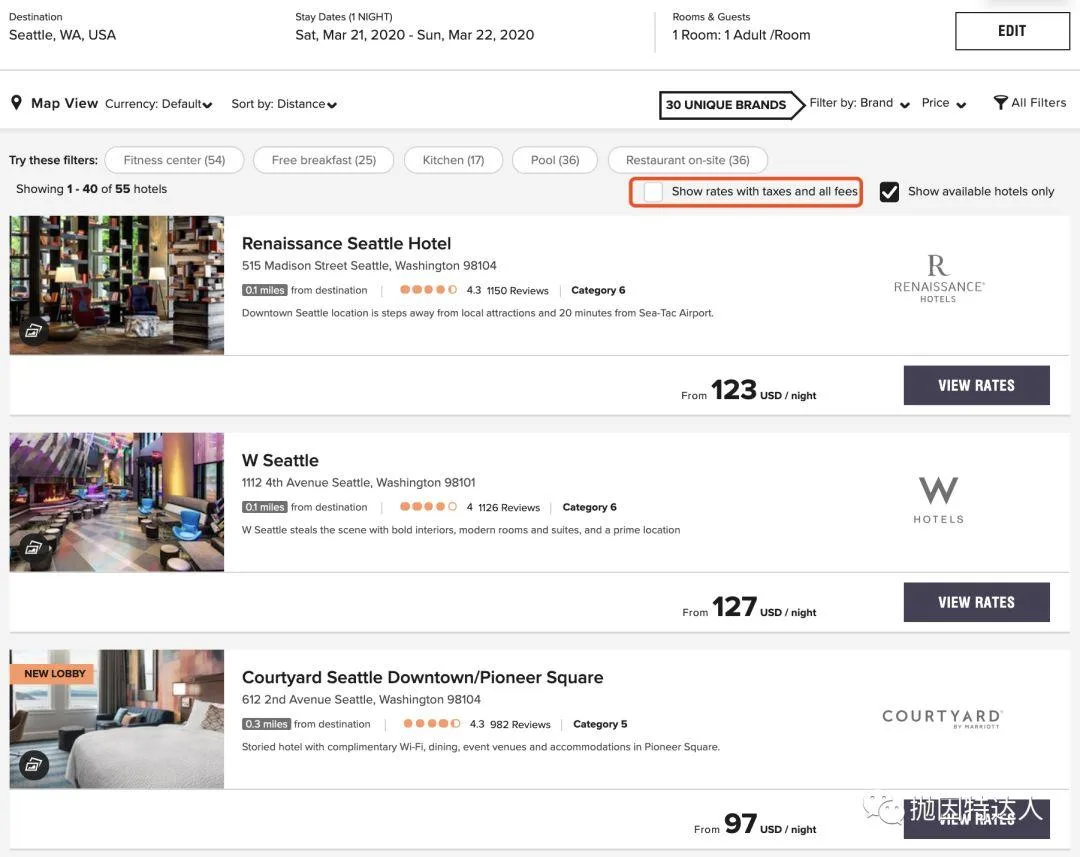
Task: Click 612 2nd Avenue address
Action: click(361, 700)
